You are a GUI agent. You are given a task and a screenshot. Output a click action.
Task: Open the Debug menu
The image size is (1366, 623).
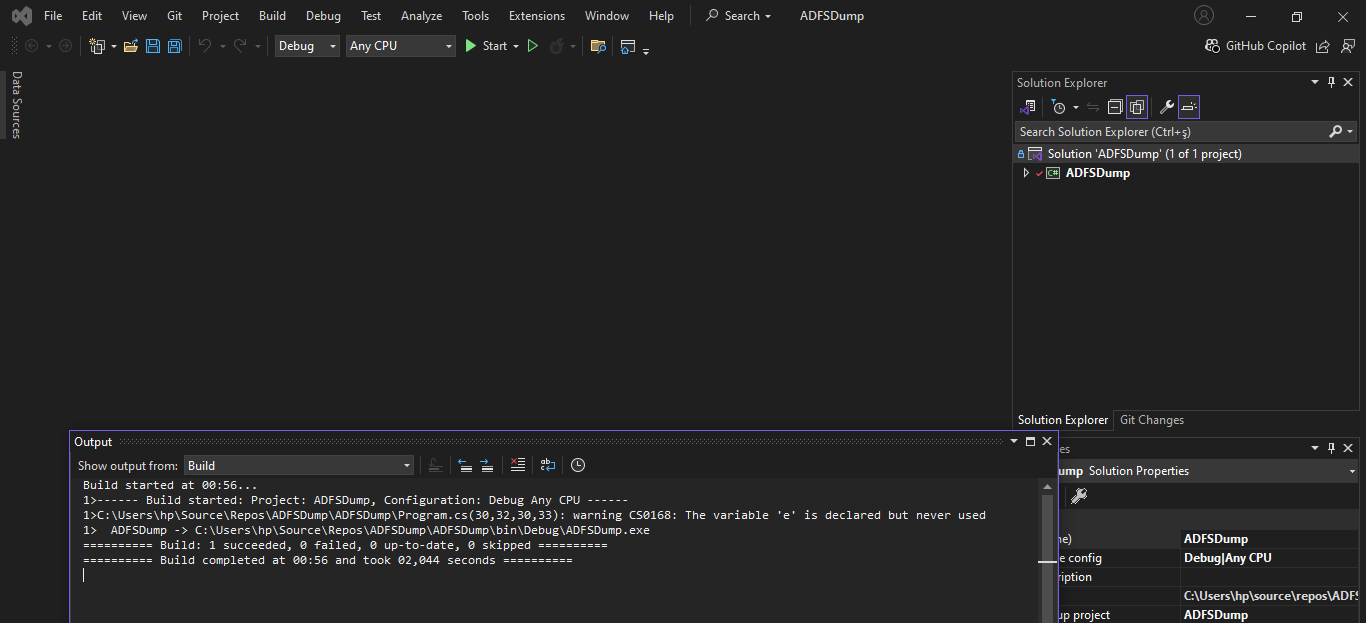[x=323, y=16]
